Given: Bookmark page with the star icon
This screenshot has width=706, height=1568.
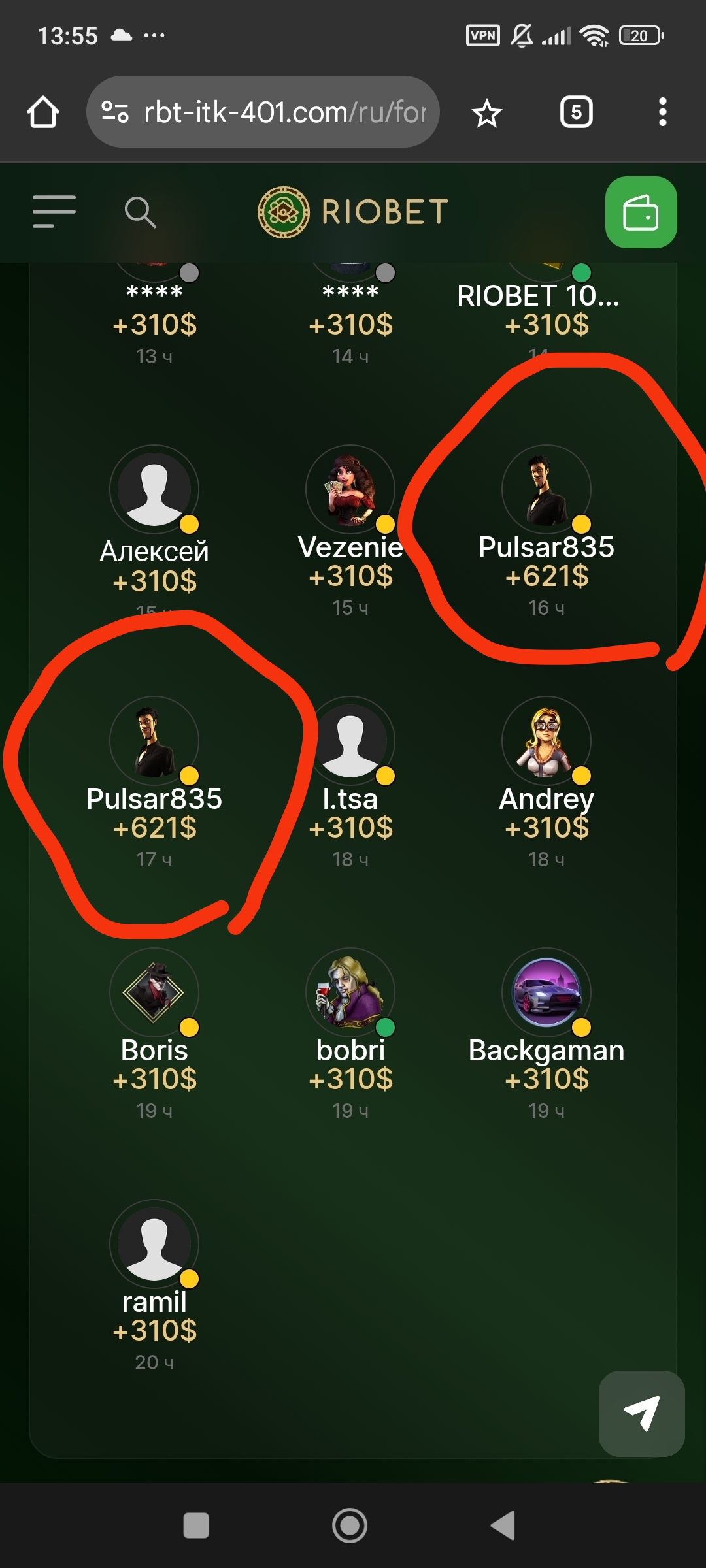Looking at the screenshot, I should [x=486, y=113].
